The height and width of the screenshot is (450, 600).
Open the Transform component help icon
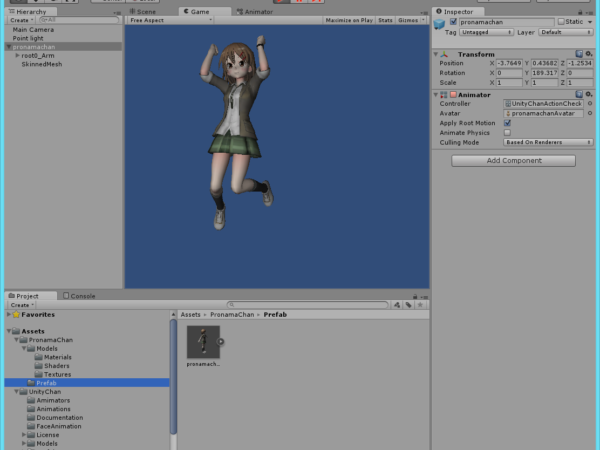pyautogui.click(x=579, y=54)
